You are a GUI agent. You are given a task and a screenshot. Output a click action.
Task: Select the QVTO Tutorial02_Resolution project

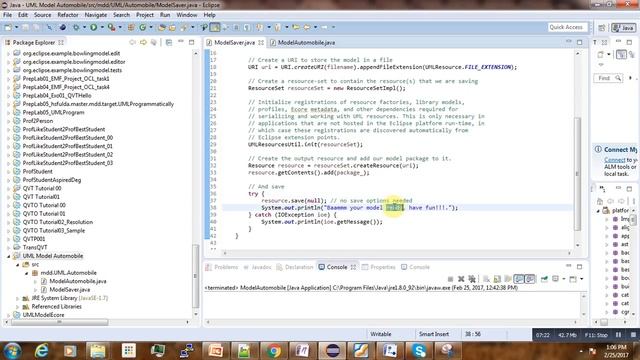58,222
